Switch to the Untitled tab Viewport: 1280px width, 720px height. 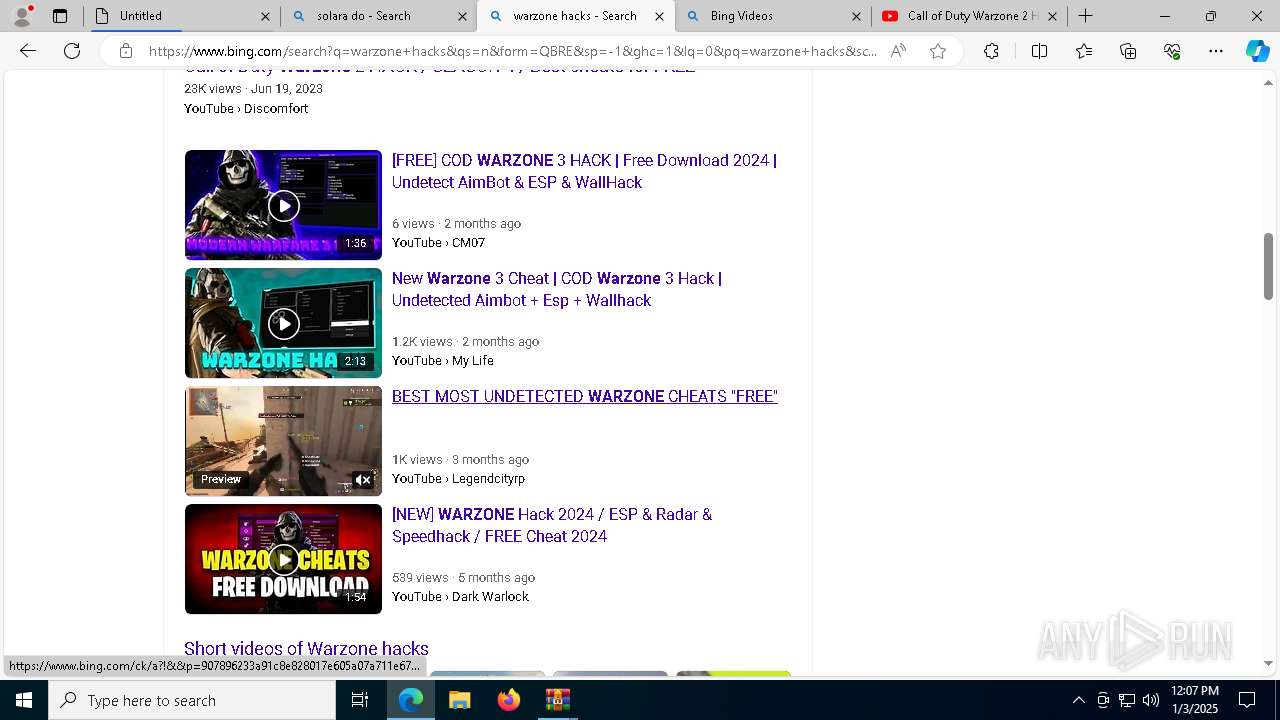pos(181,16)
